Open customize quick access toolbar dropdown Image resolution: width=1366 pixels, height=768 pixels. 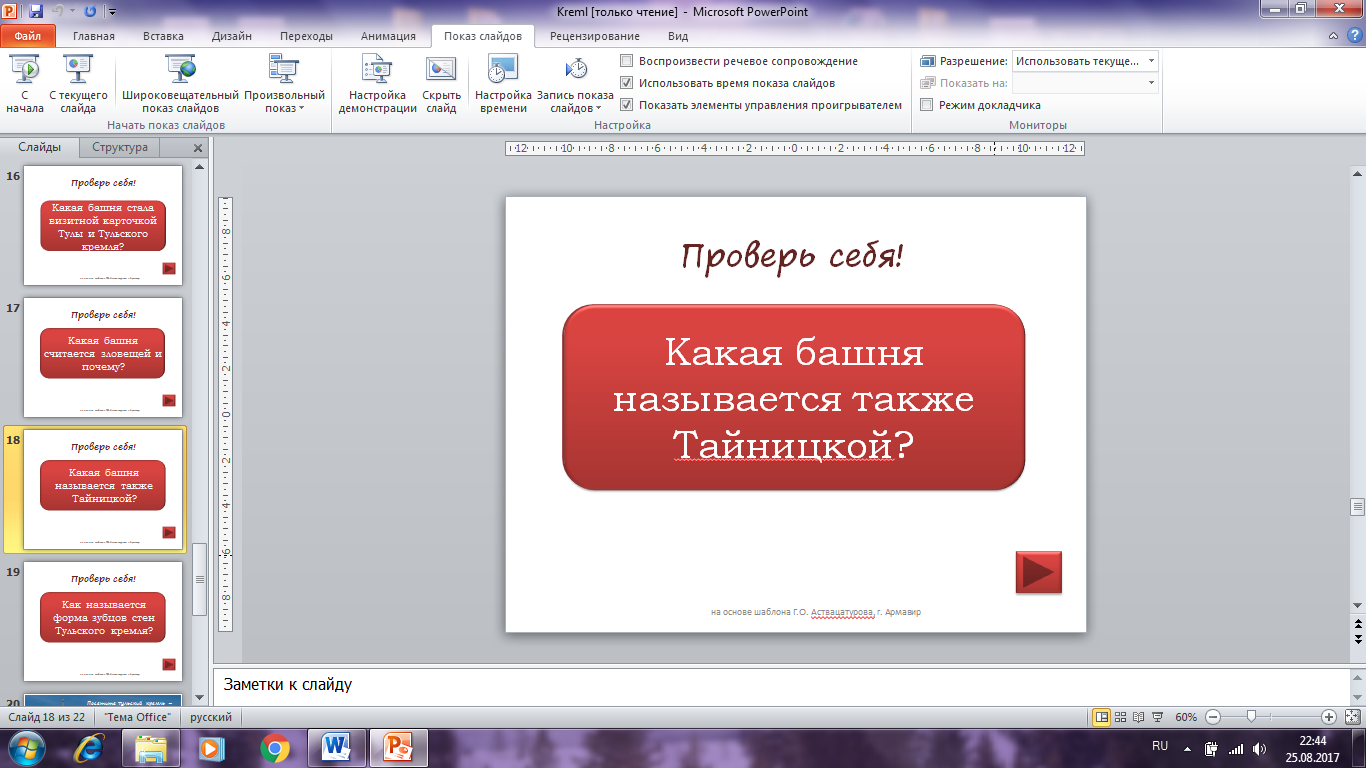pos(110,12)
